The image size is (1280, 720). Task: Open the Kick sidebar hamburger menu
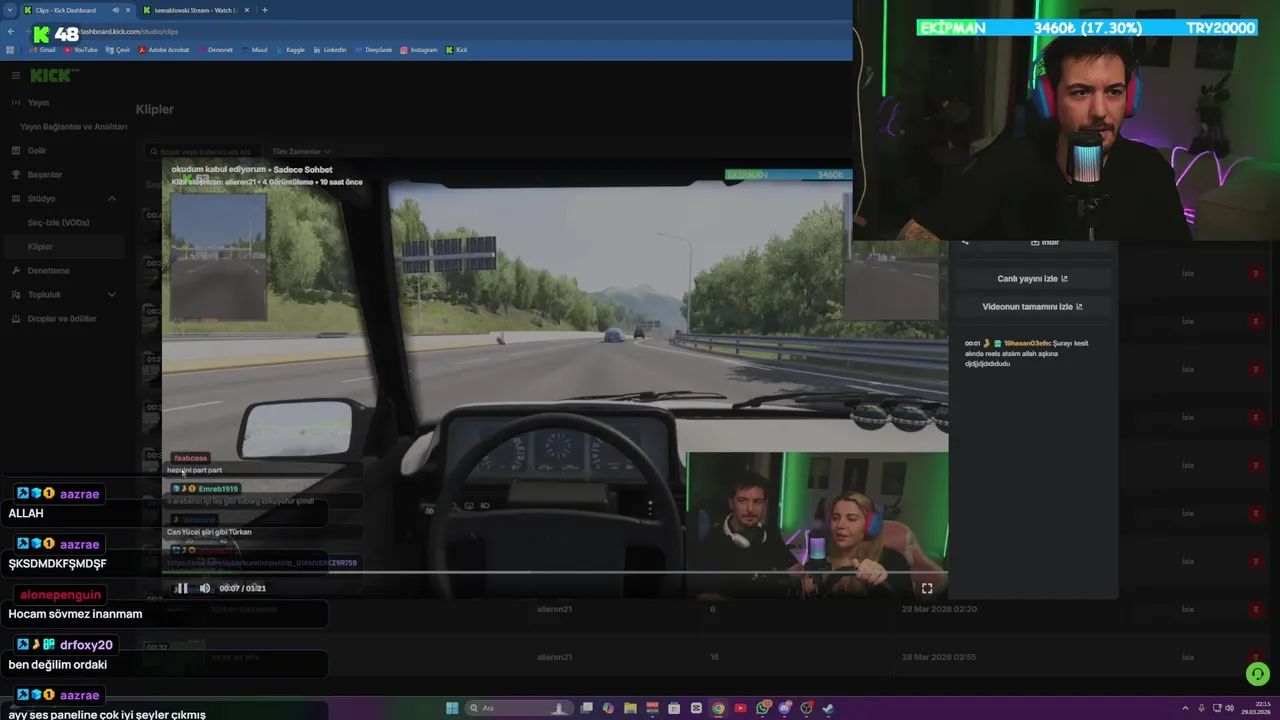pyautogui.click(x=16, y=75)
